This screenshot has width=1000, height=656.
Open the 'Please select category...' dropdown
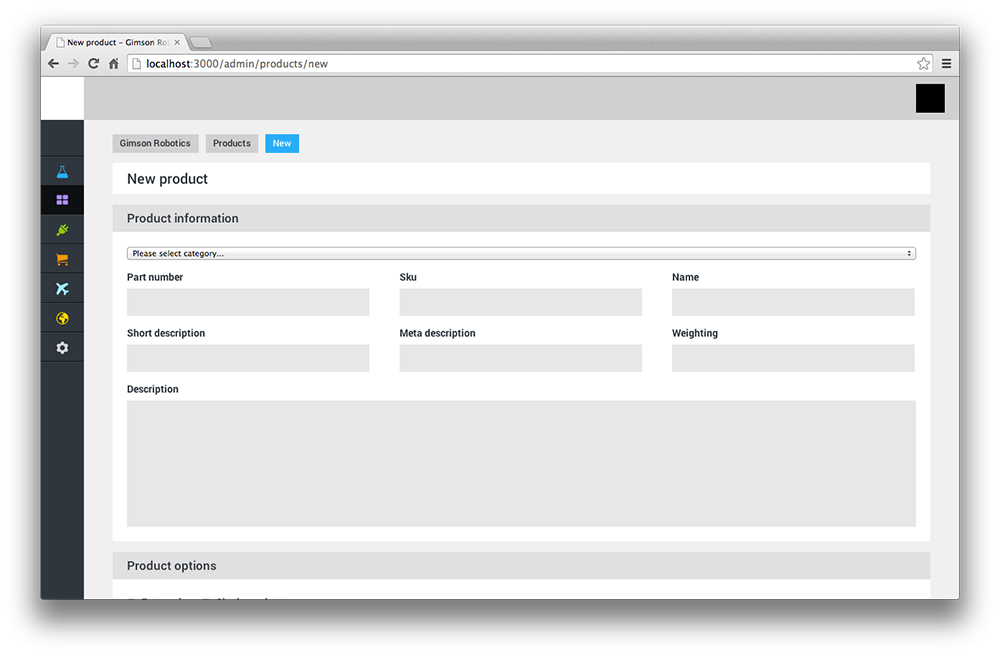521,253
